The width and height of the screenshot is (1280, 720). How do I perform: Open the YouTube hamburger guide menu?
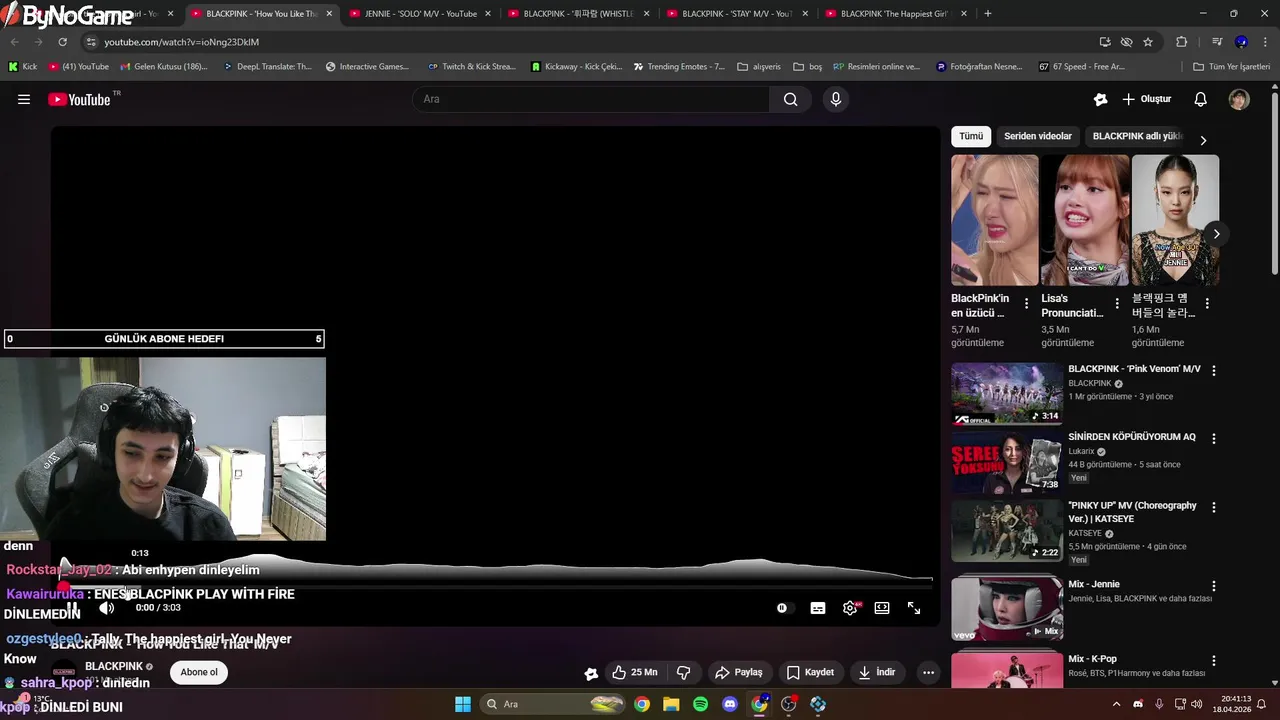pos(24,99)
